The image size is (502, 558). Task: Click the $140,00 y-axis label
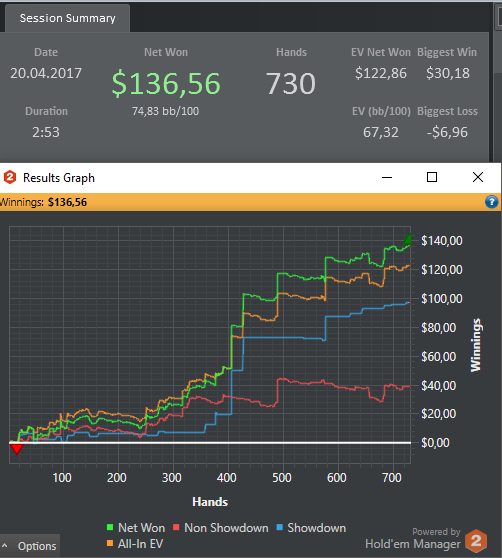(442, 241)
